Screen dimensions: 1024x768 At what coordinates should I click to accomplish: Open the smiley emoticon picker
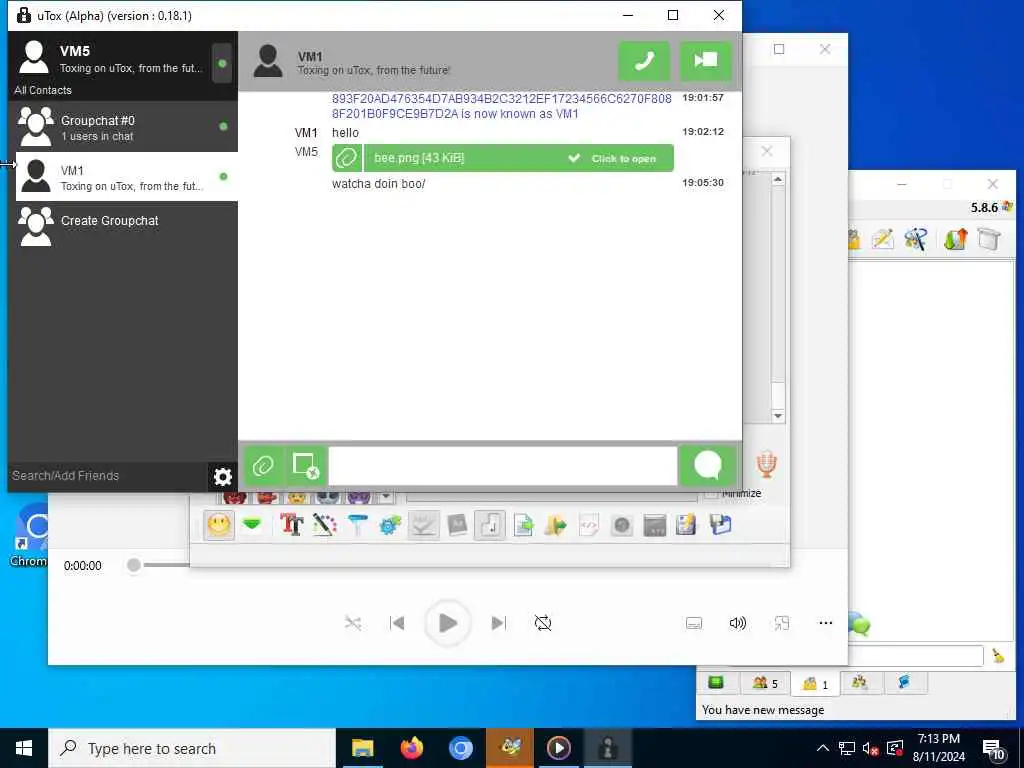[x=219, y=525]
